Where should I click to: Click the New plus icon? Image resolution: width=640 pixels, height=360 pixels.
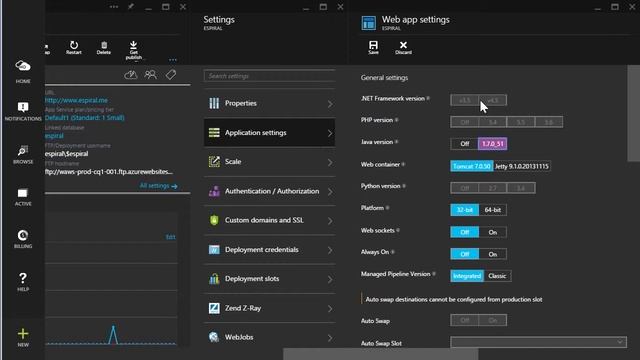tap(23, 334)
